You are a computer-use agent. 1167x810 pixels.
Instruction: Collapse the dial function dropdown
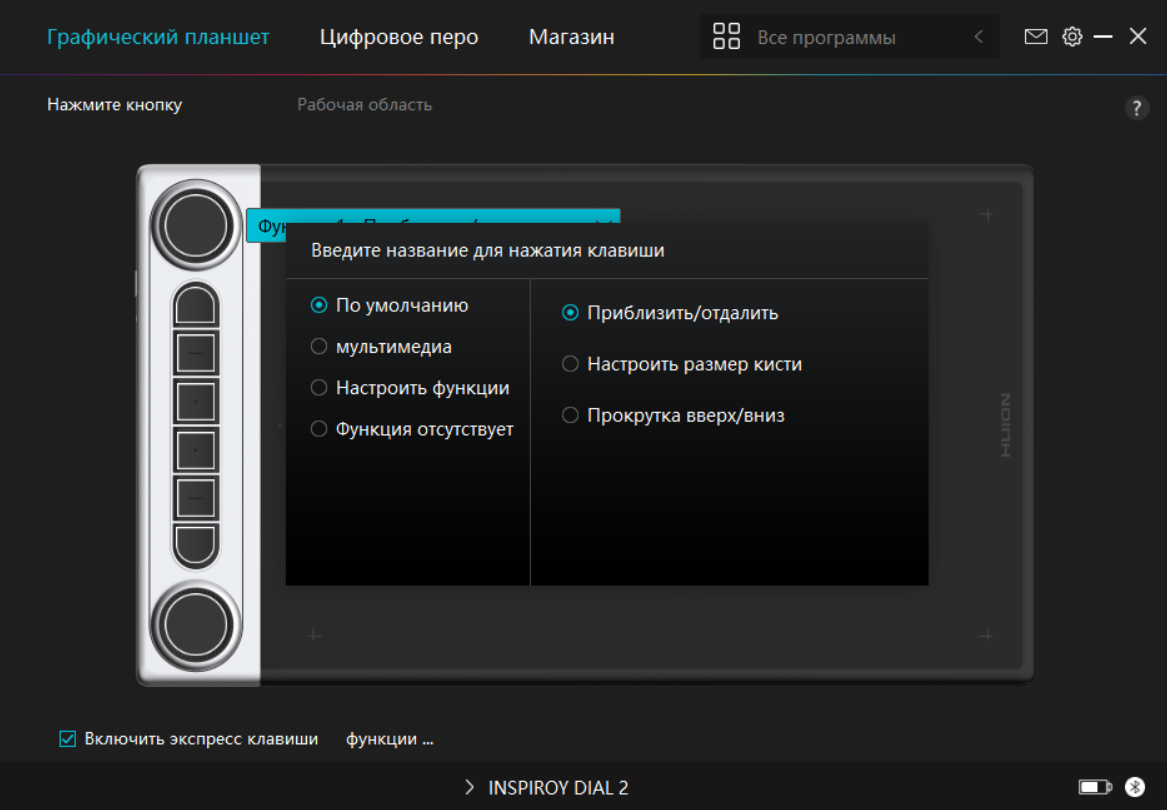click(603, 225)
